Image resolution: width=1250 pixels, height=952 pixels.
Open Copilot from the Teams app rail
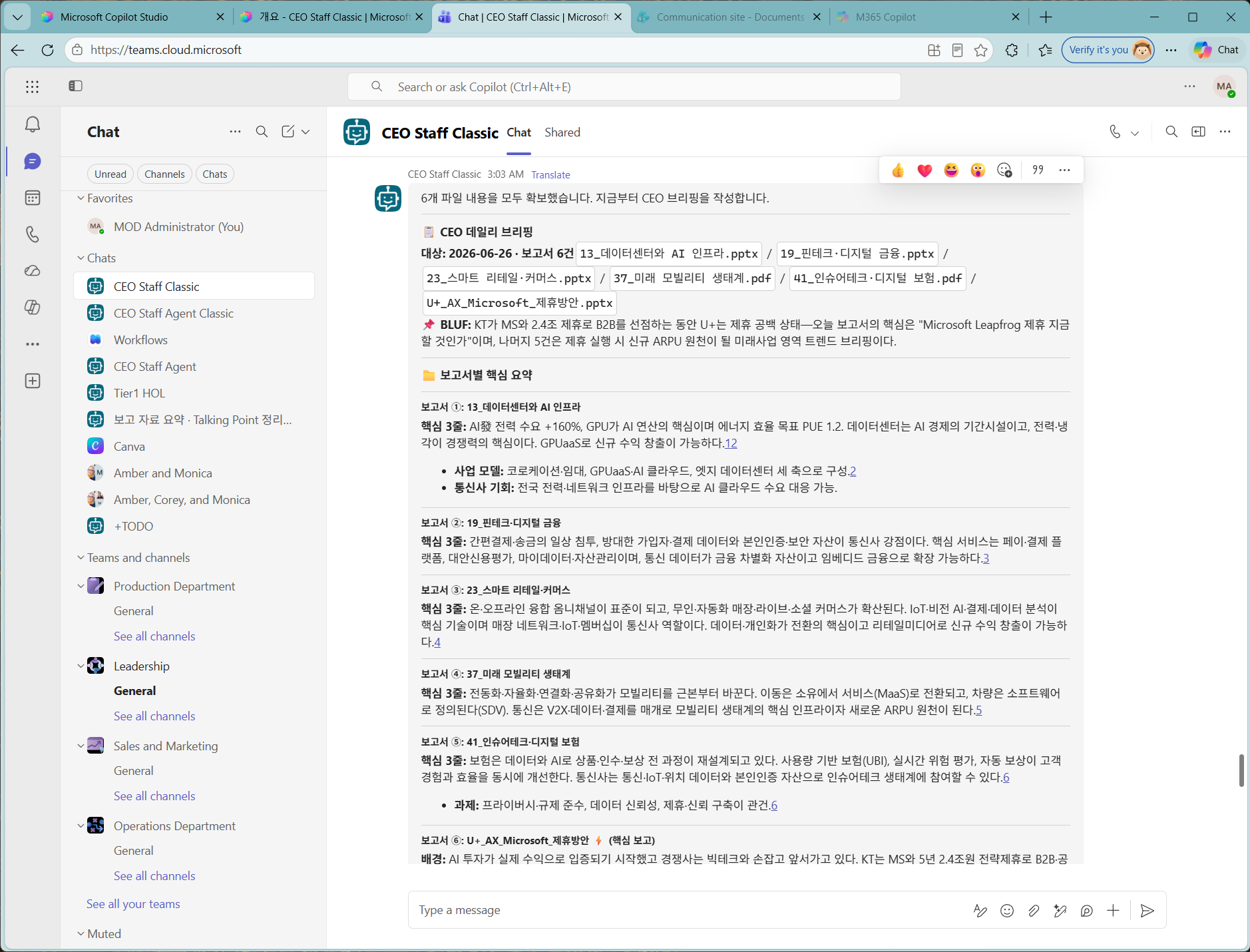coord(33,308)
